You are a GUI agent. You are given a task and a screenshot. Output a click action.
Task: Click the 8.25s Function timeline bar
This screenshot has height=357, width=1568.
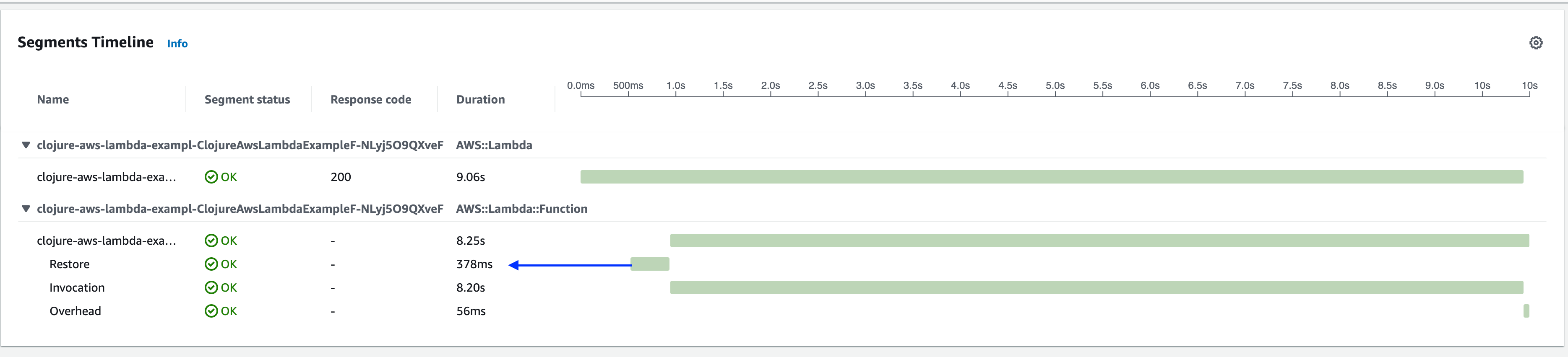[1099, 241]
